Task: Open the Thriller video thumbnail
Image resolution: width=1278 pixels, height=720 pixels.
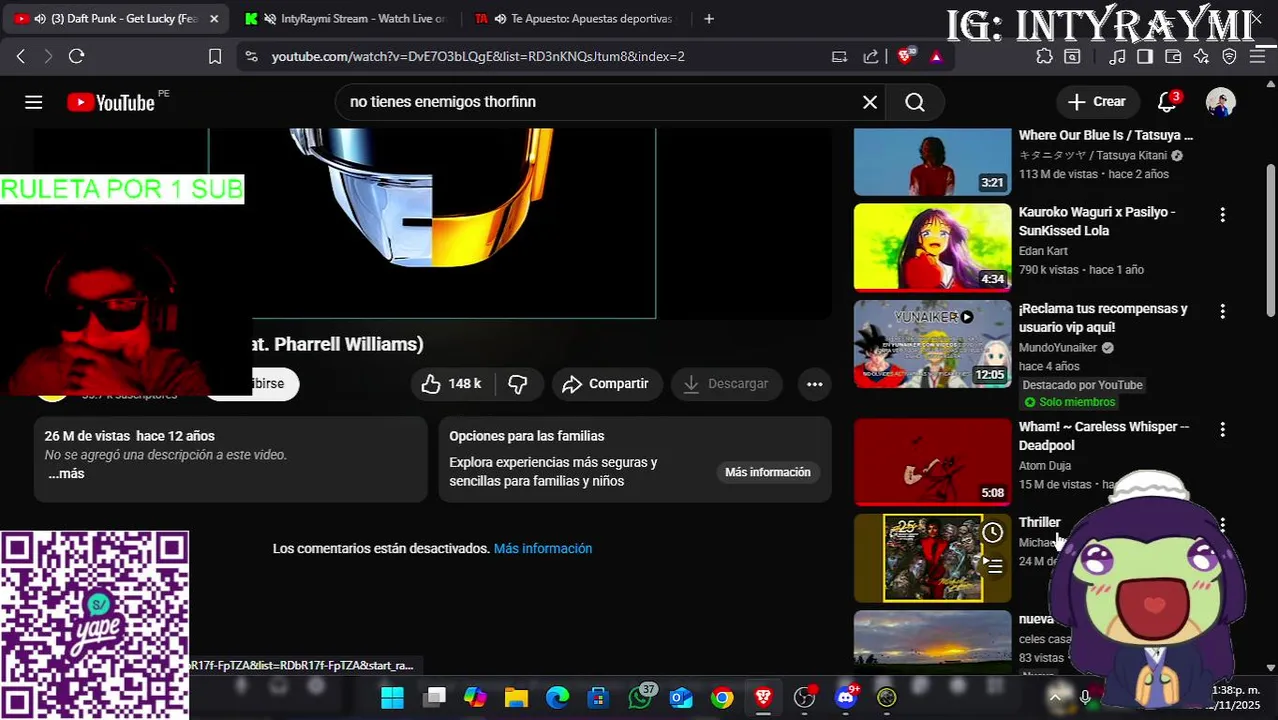Action: pyautogui.click(x=932, y=558)
